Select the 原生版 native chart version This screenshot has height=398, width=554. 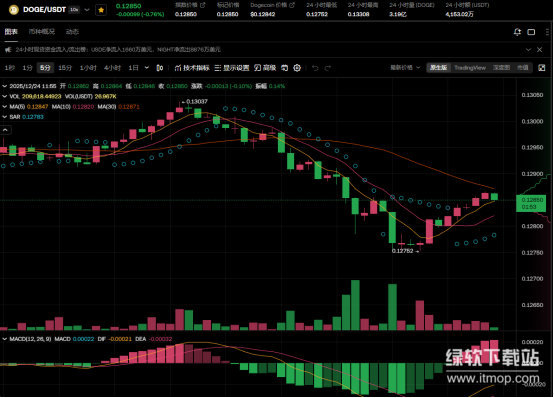coord(438,68)
